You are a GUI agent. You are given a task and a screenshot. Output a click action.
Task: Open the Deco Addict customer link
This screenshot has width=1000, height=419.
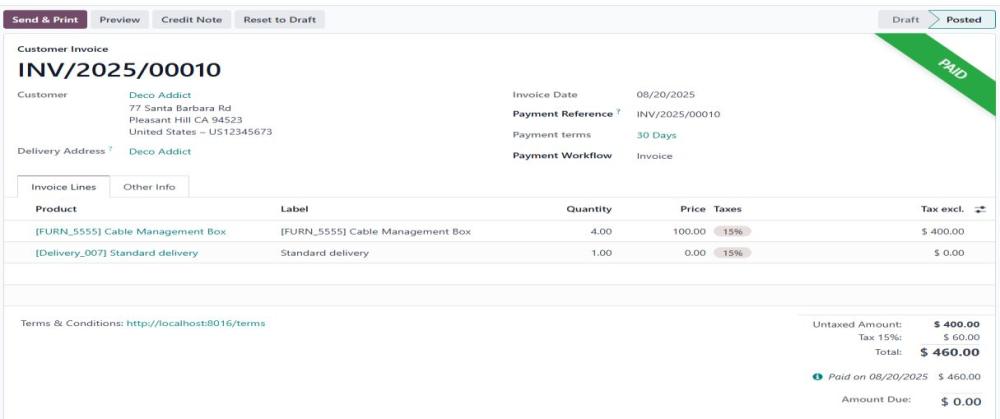click(160, 95)
